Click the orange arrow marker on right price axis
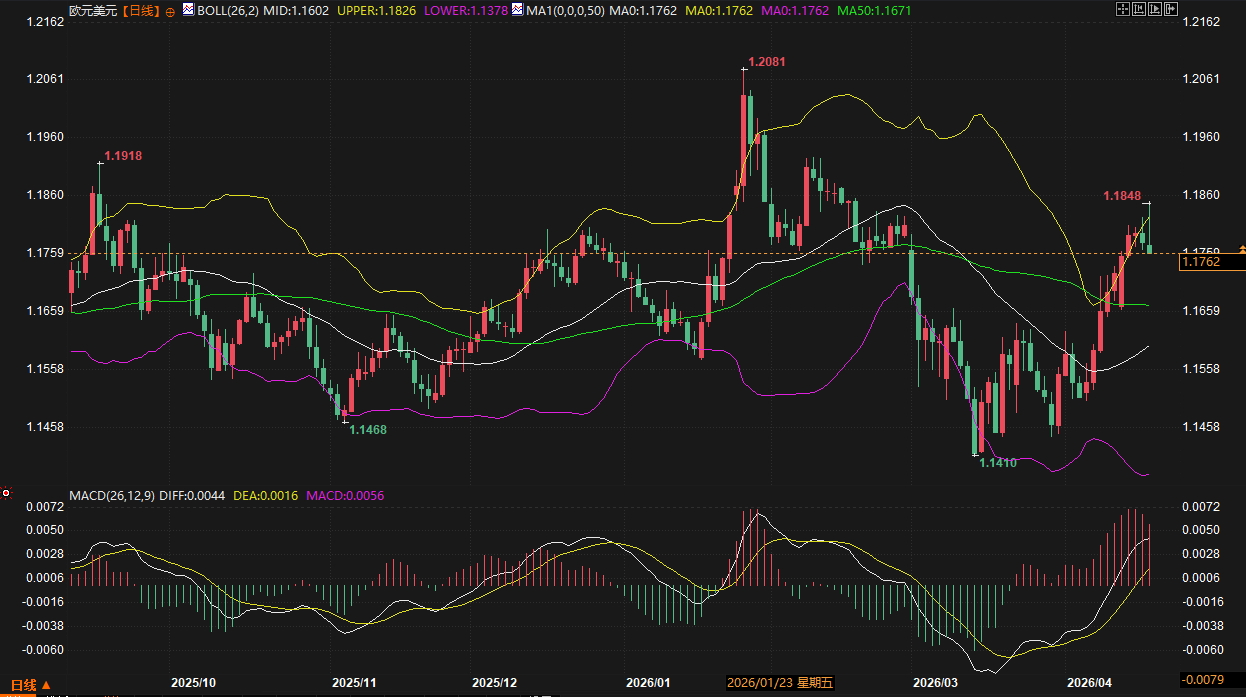This screenshot has height=697, width=1246. [x=1241, y=246]
